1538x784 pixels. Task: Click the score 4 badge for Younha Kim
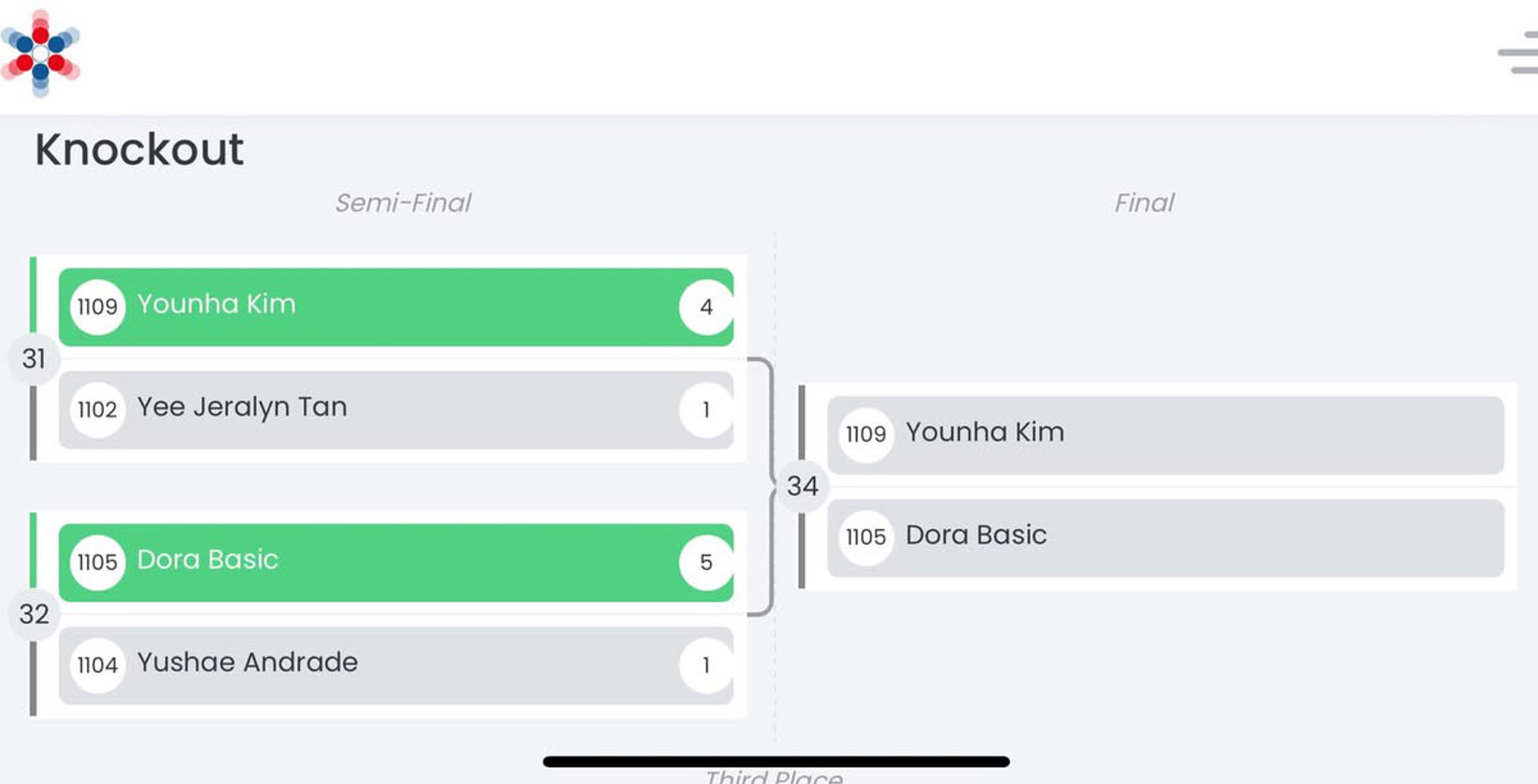tap(706, 307)
